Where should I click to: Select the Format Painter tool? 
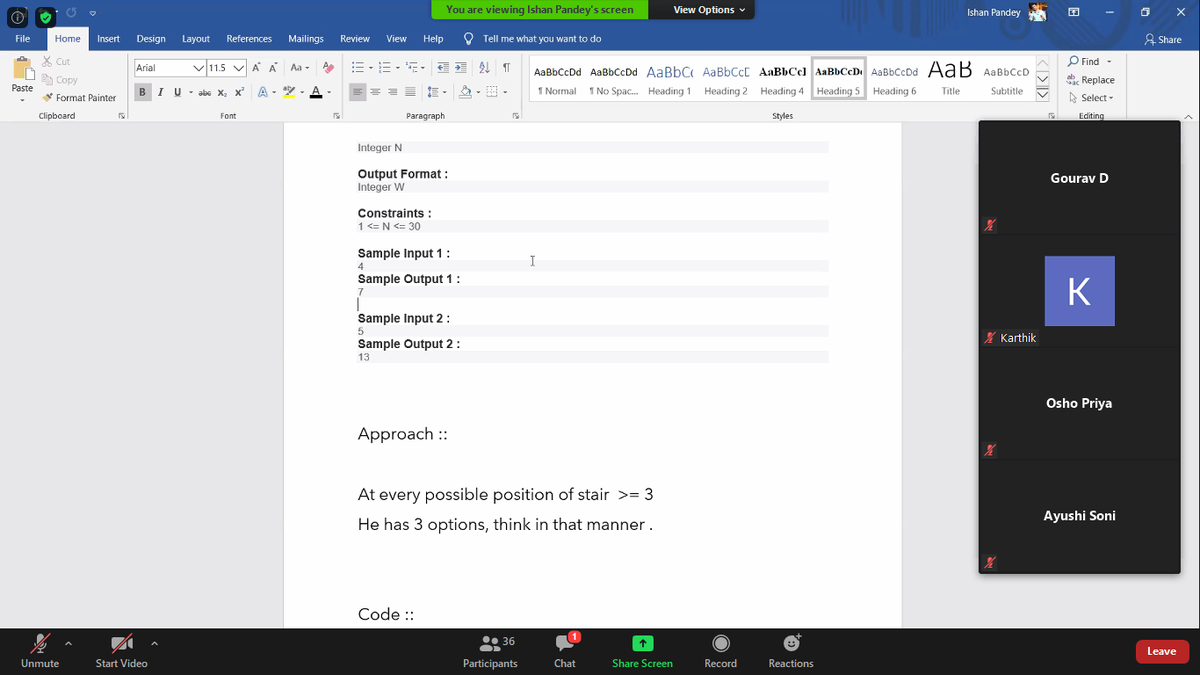click(x=79, y=97)
